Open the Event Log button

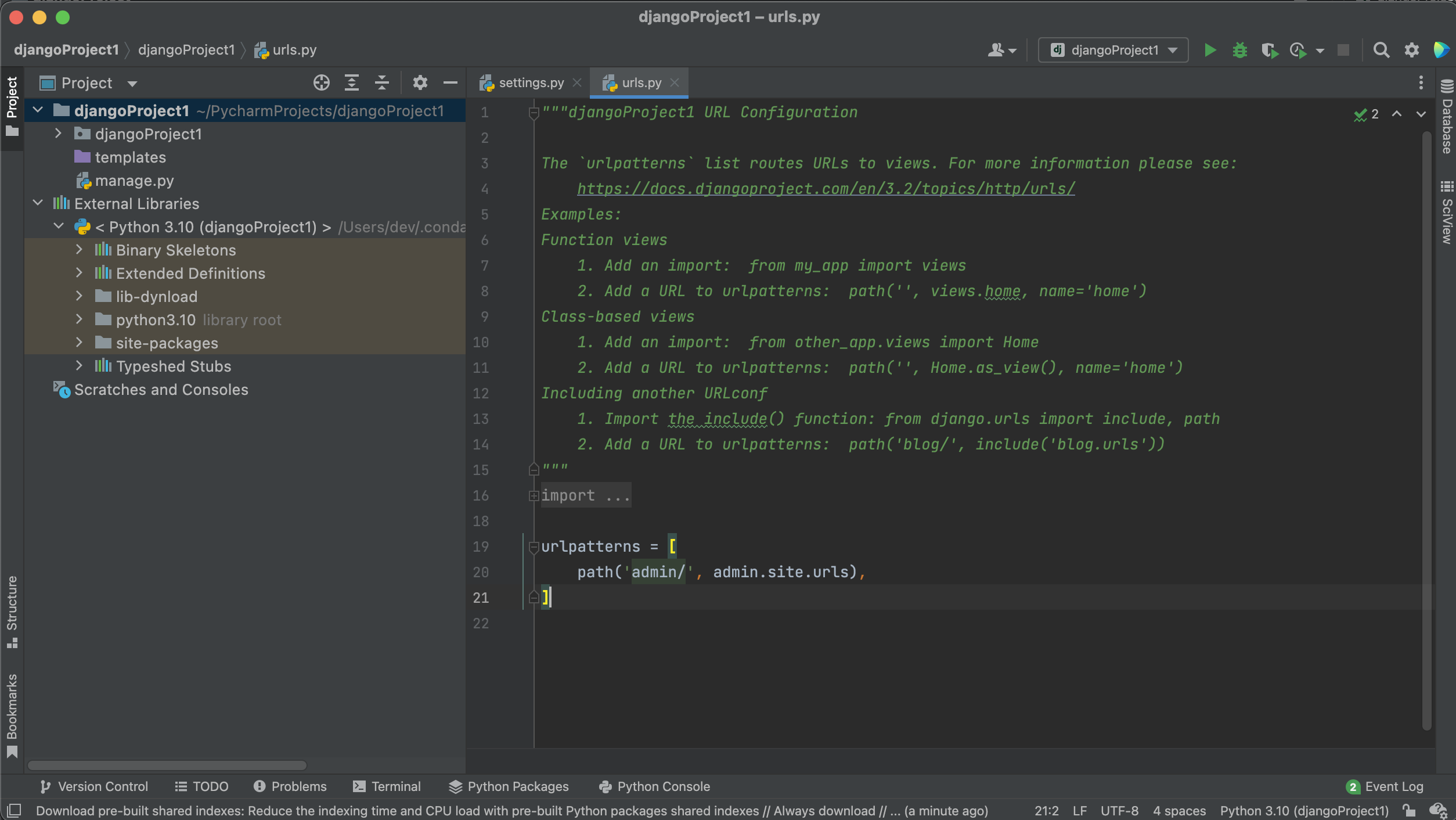1385,786
